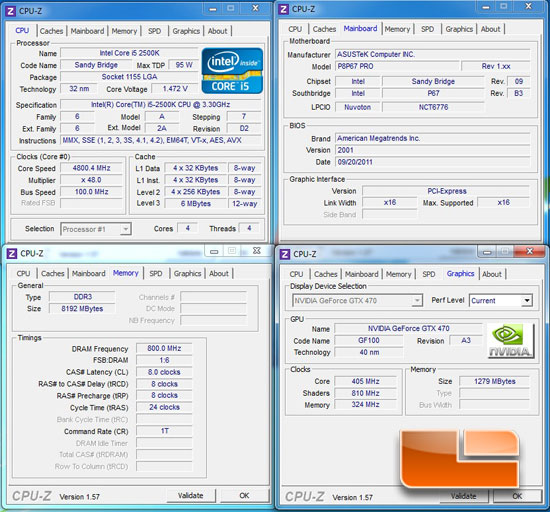Image resolution: width=550 pixels, height=512 pixels.
Task: Select Graphics tab in top-left CPU window
Action: tap(186, 31)
